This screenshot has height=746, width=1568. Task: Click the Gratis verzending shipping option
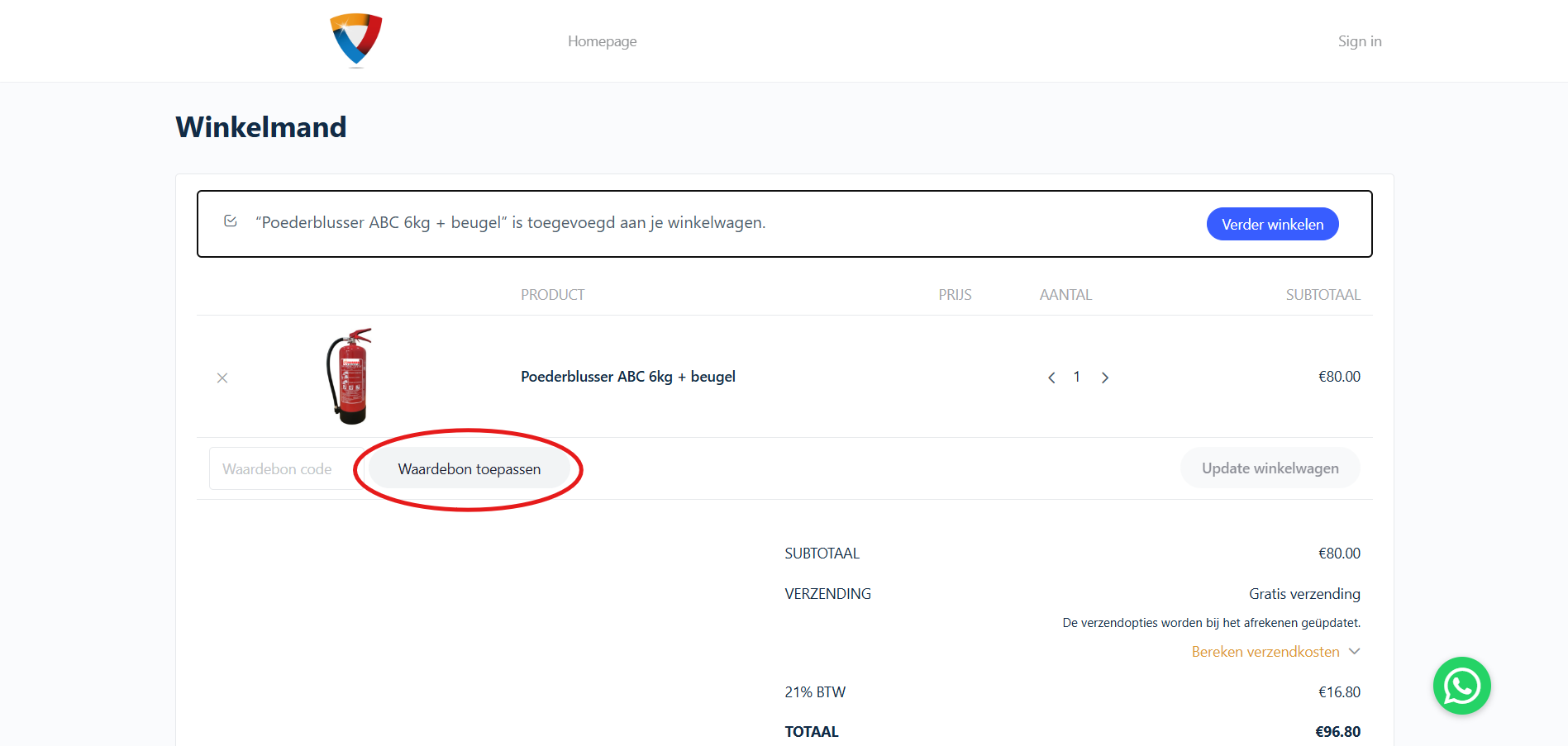click(1303, 594)
